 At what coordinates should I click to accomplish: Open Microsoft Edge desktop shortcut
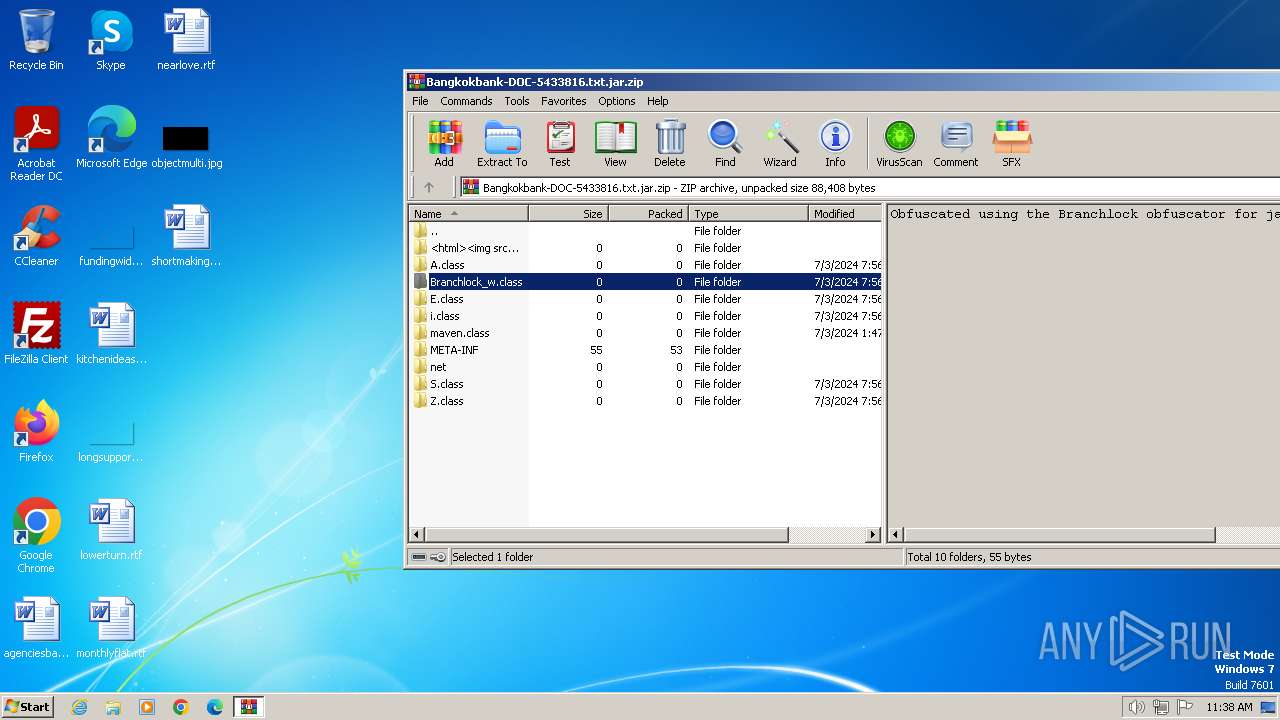(111, 138)
